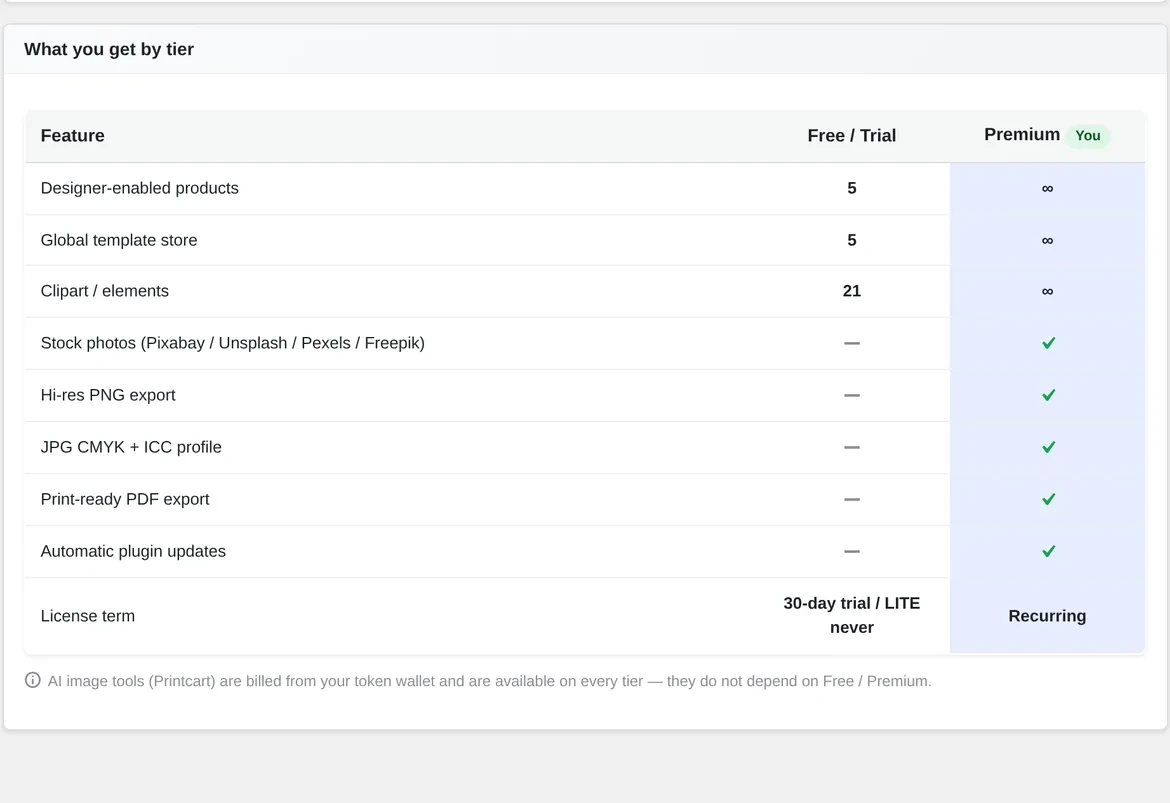Viewport: 1170px width, 803px height.
Task: Click the 'Feature' column header
Action: point(72,136)
